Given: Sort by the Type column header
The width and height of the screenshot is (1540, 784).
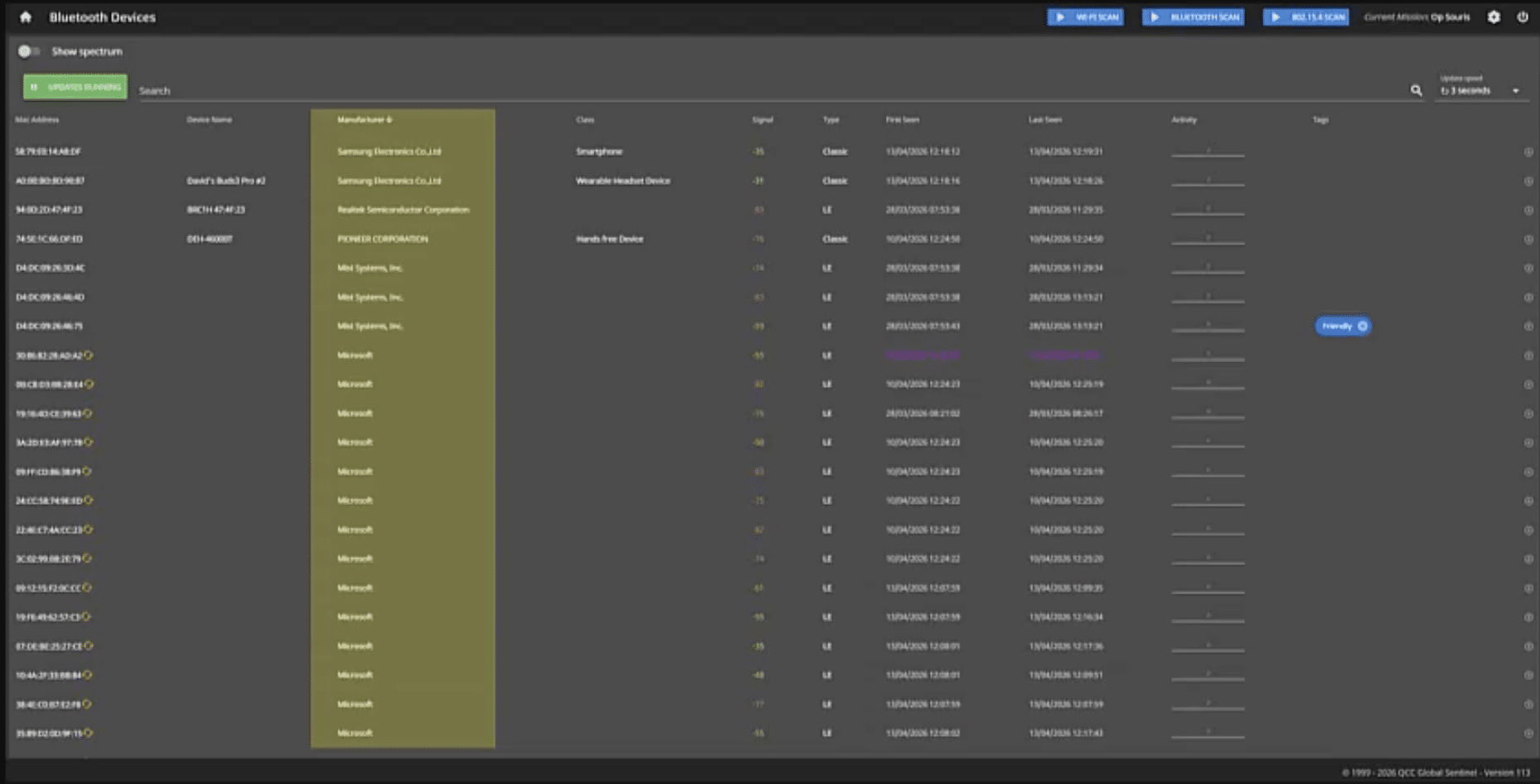Looking at the screenshot, I should tap(831, 120).
